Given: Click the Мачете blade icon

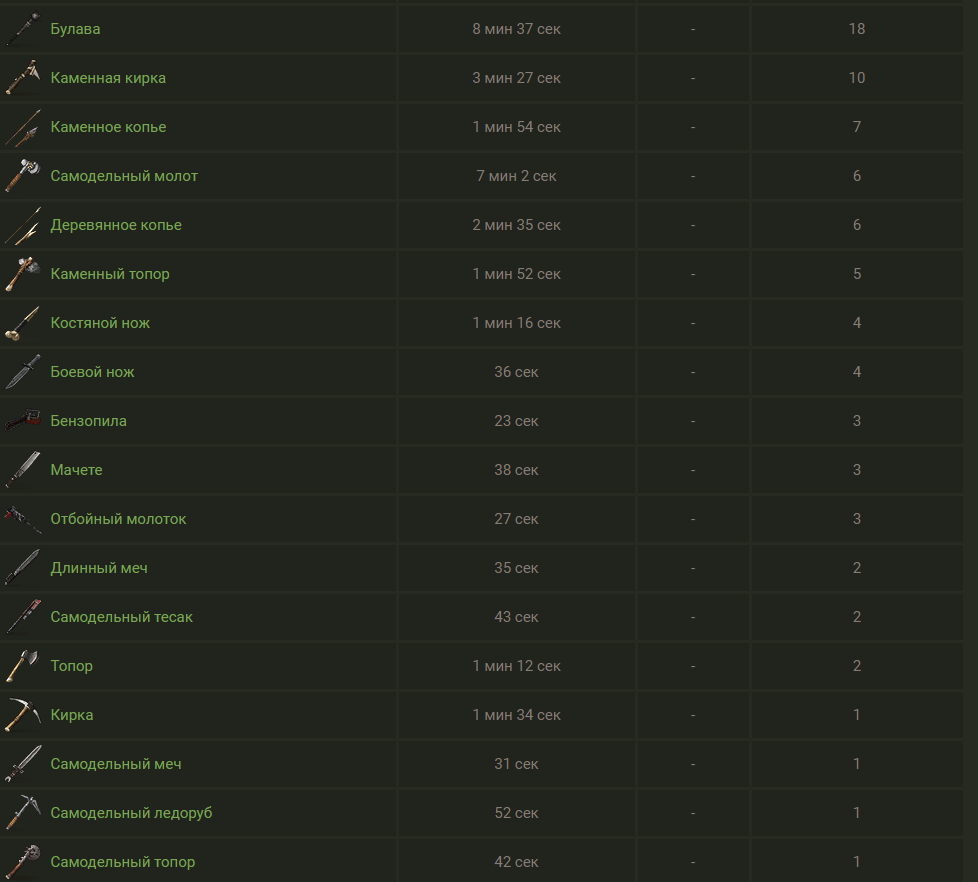Looking at the screenshot, I should (23, 470).
